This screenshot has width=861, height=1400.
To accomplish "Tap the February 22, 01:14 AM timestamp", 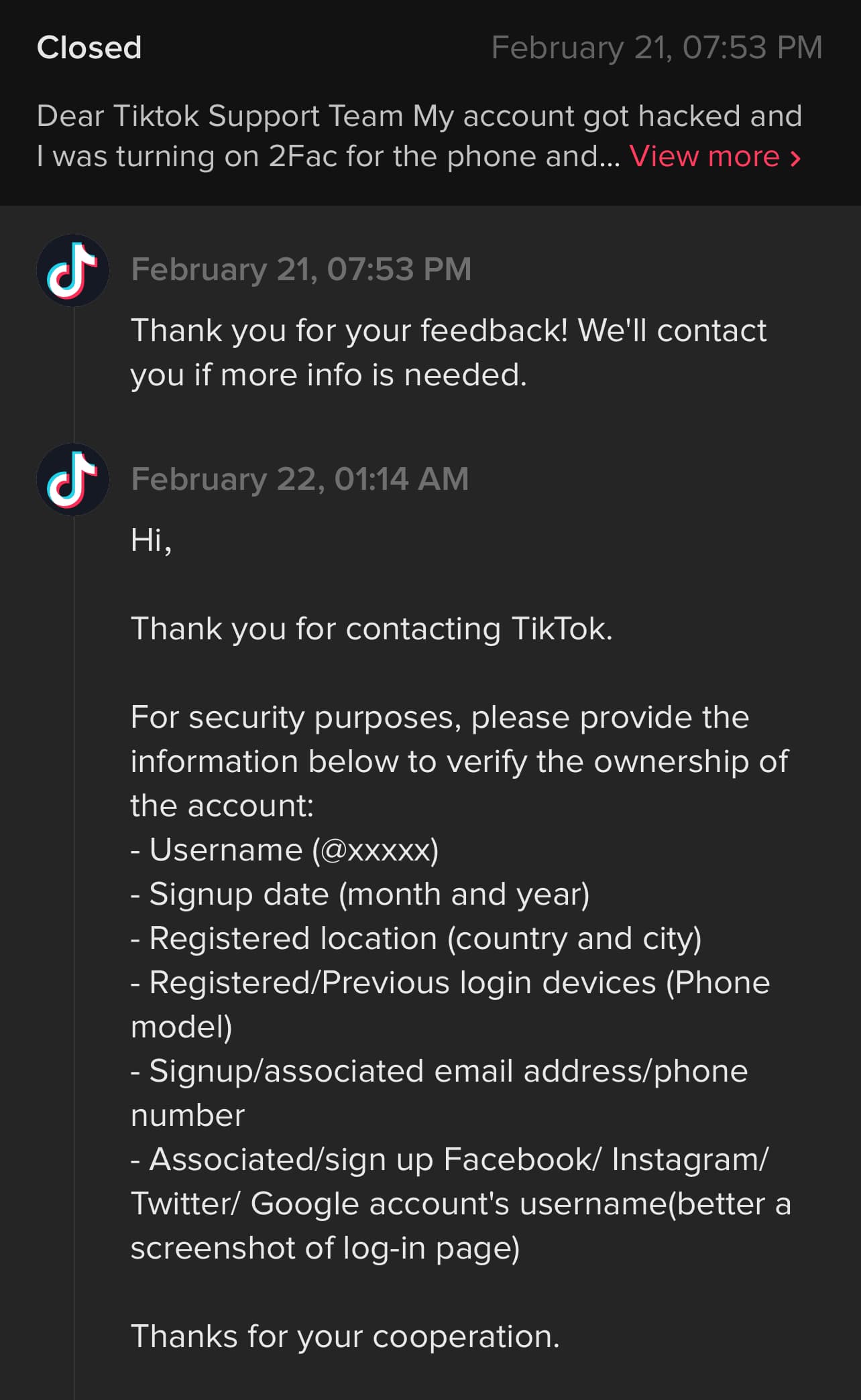I will 300,479.
